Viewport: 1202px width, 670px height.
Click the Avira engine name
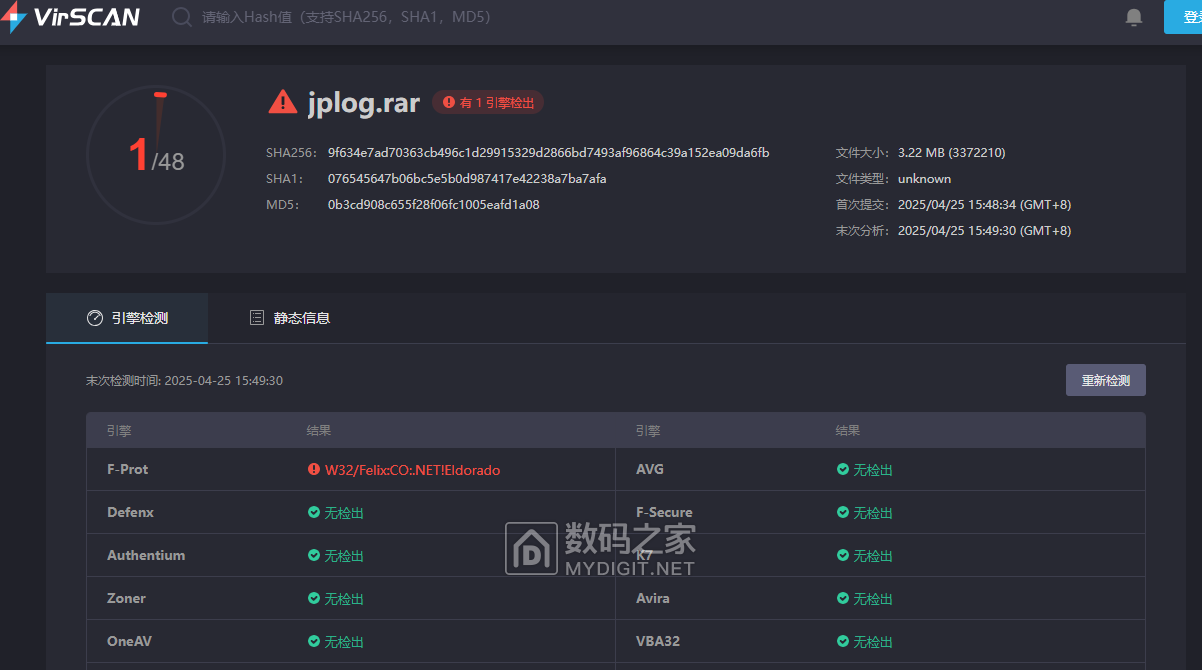point(653,598)
